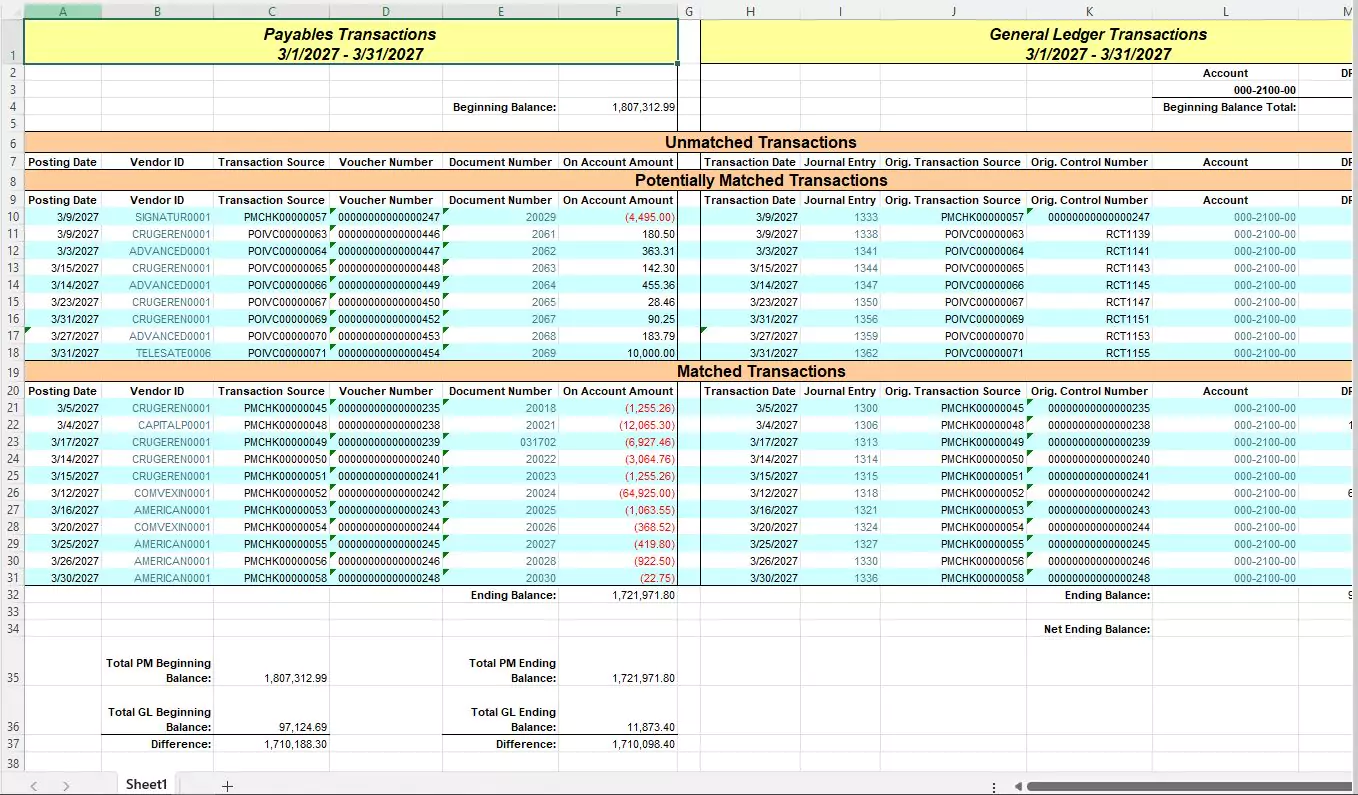Select column F header
The width and height of the screenshot is (1358, 795).
(x=618, y=10)
